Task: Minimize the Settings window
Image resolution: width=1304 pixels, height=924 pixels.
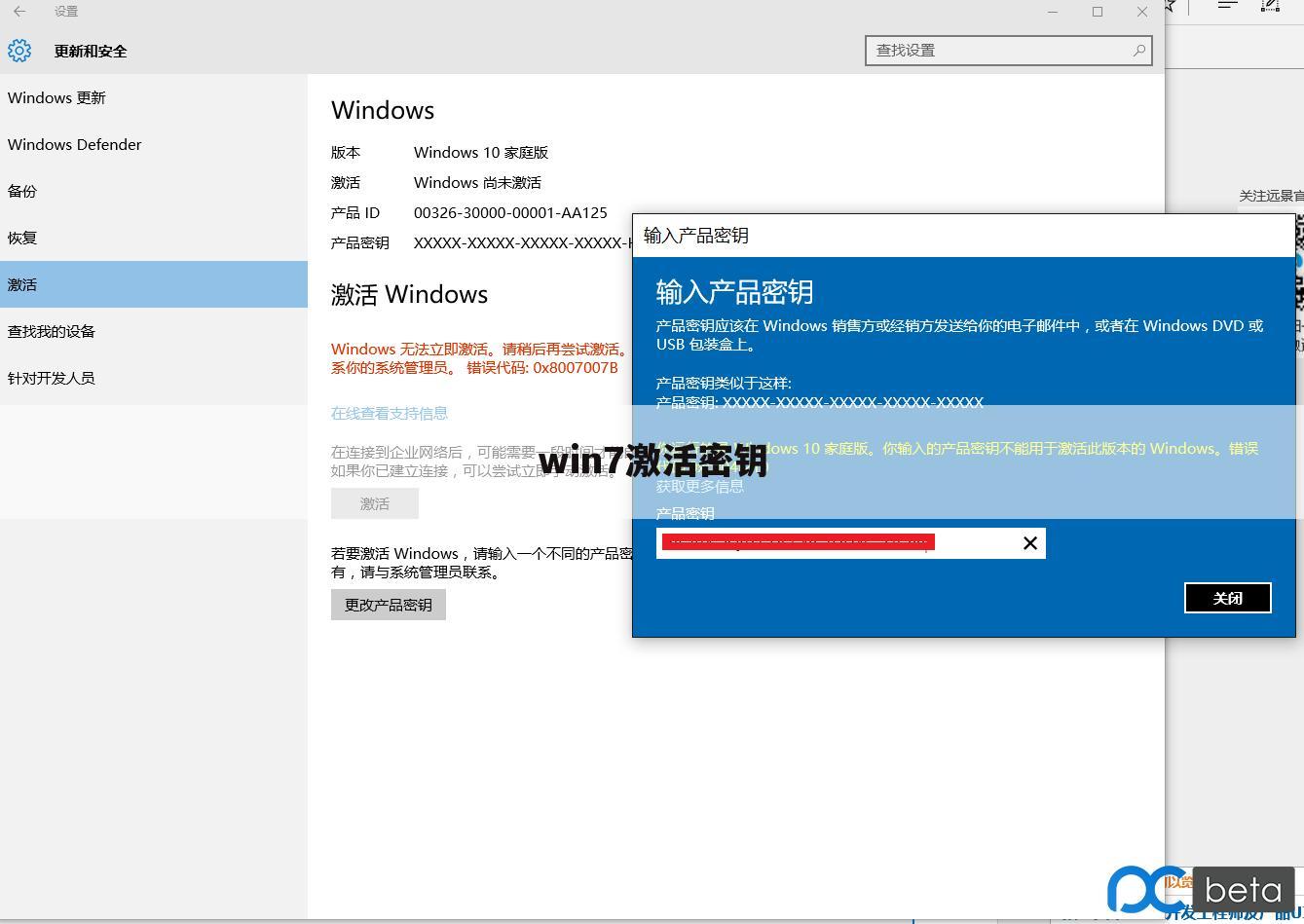Action: (1053, 12)
